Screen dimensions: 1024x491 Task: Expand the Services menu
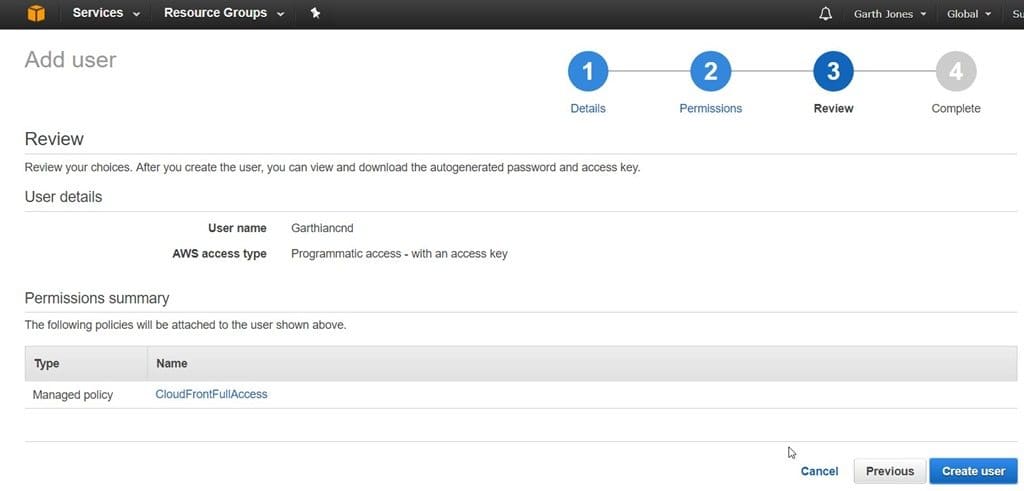click(x=106, y=13)
